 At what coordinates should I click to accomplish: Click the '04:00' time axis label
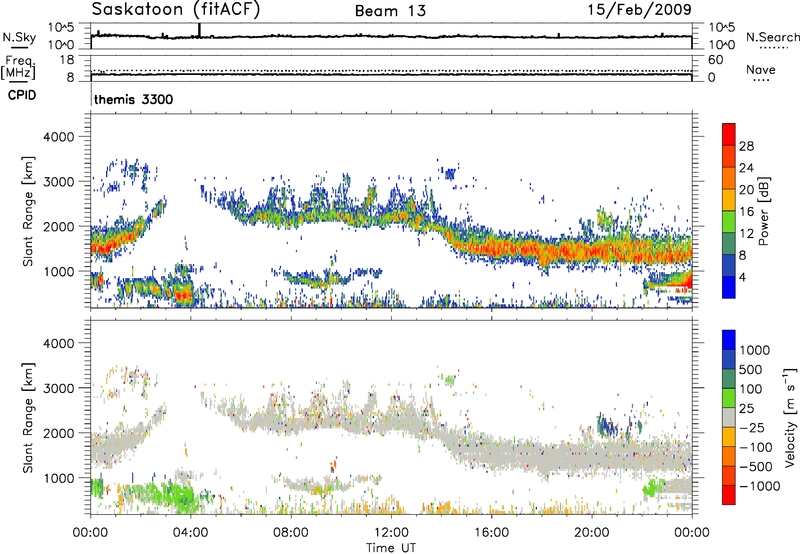click(190, 533)
